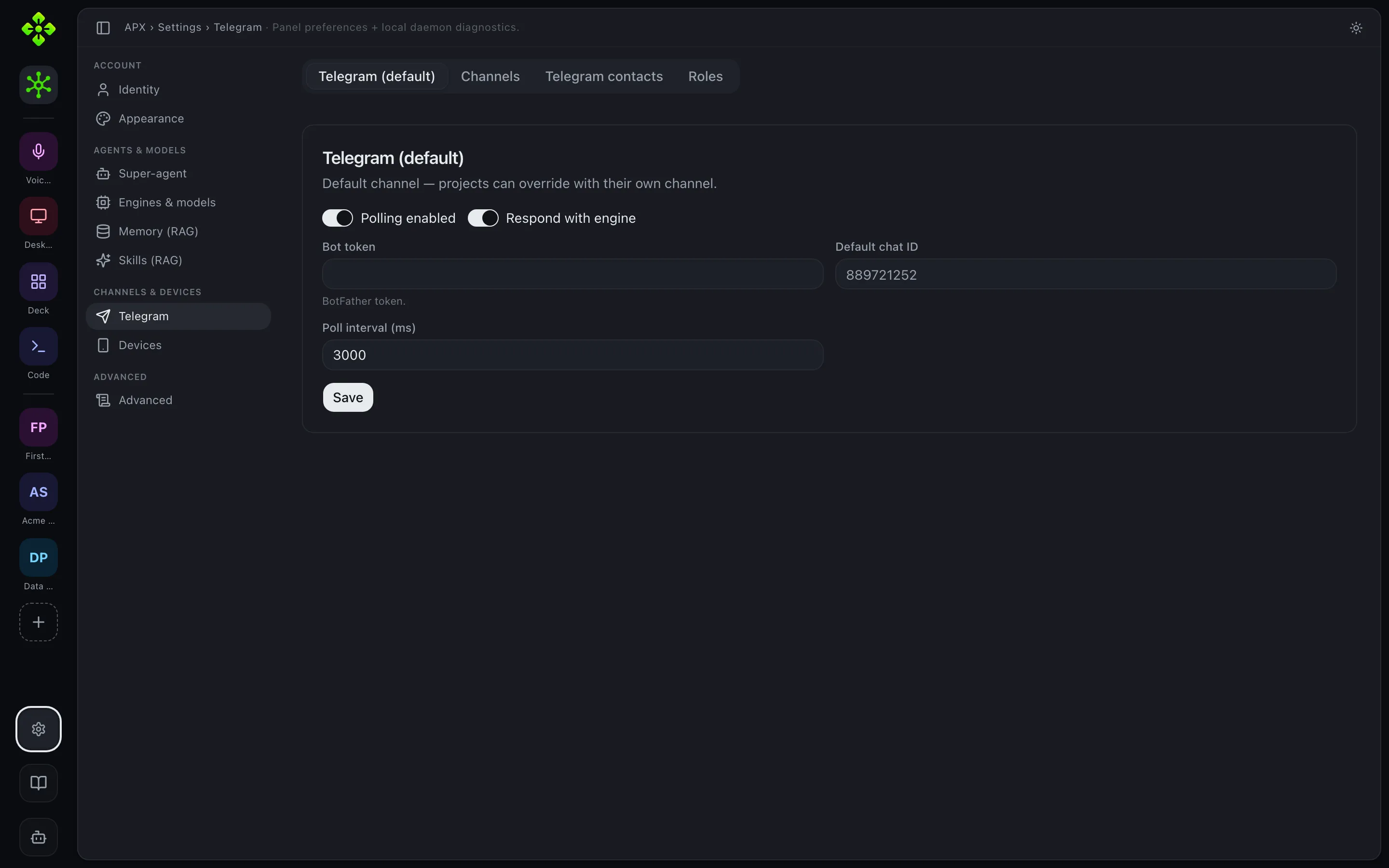Screen dimensions: 1389x868
Task: Open the Deck grid icon
Action: [39, 282]
